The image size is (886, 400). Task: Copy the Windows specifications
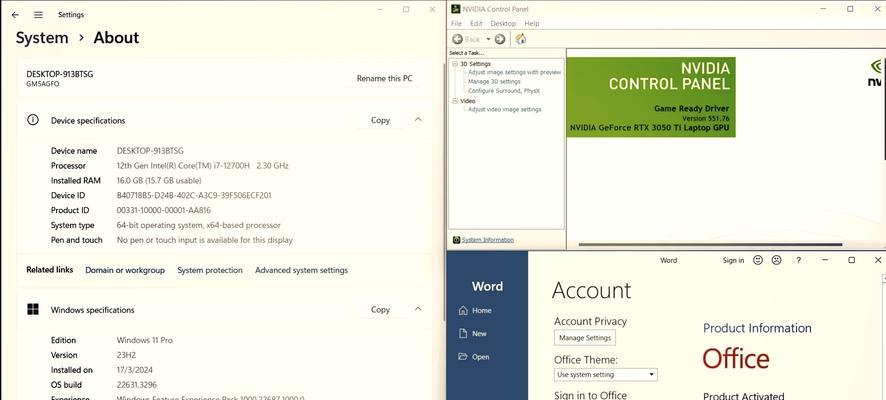[380, 309]
